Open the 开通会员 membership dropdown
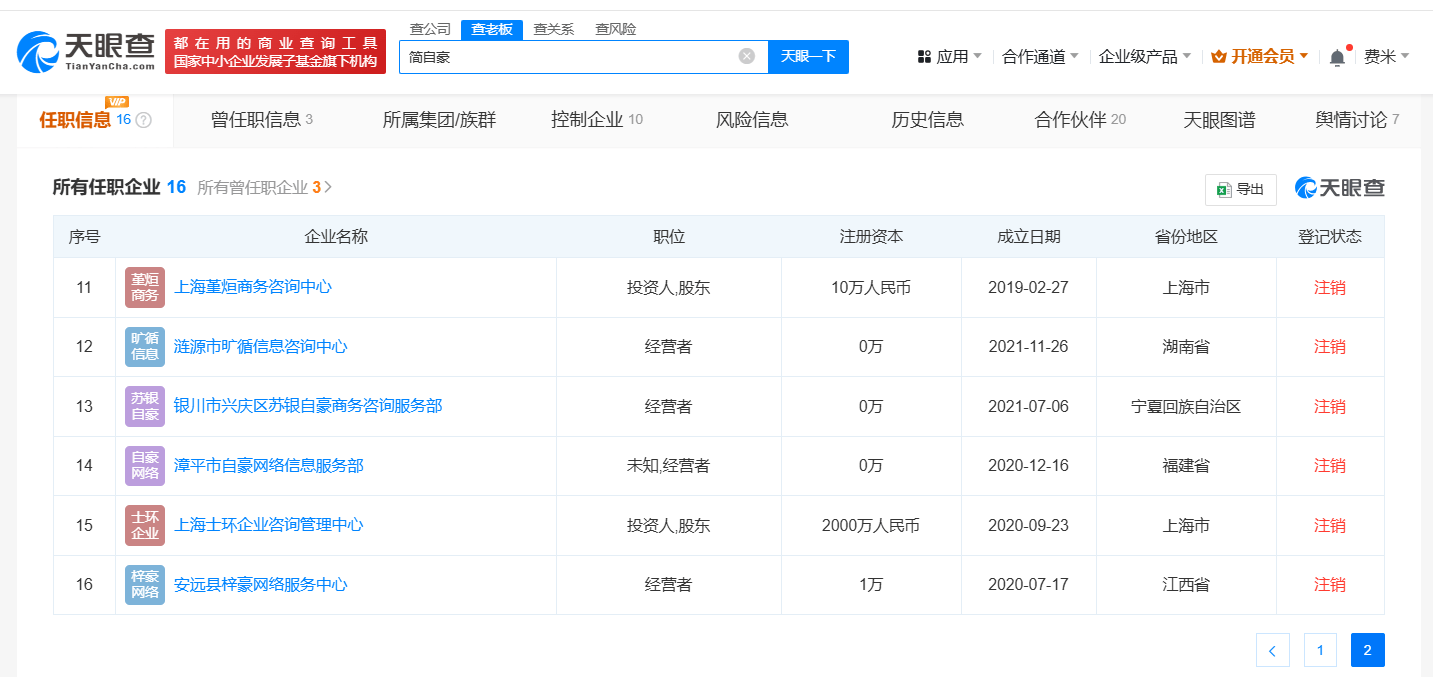The height and width of the screenshot is (677, 1433). (1259, 57)
